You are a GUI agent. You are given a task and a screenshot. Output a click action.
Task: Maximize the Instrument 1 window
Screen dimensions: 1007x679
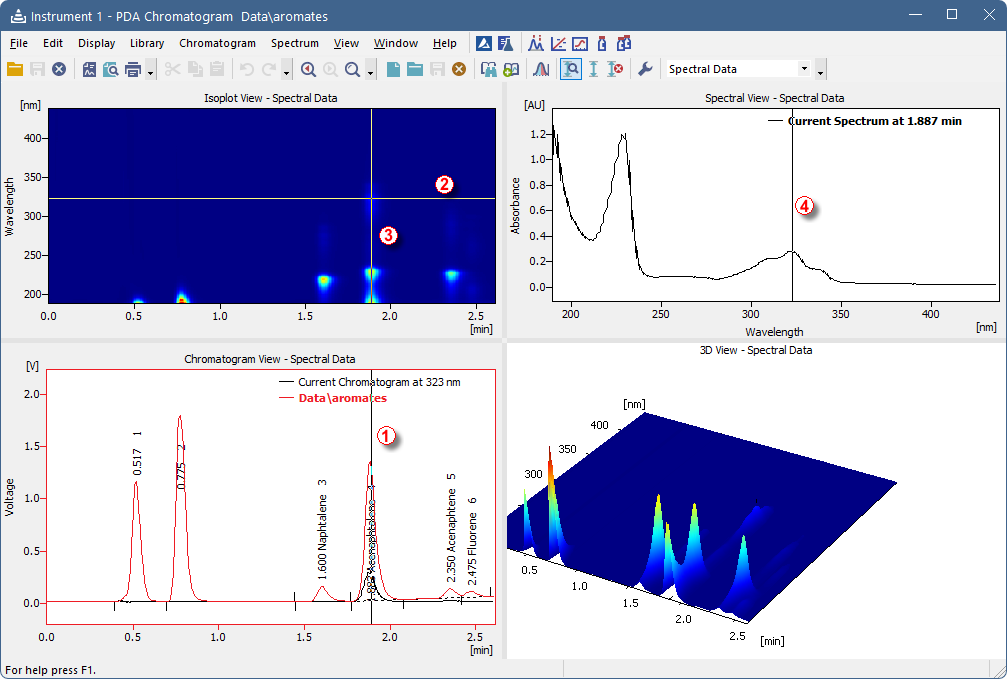coord(952,14)
